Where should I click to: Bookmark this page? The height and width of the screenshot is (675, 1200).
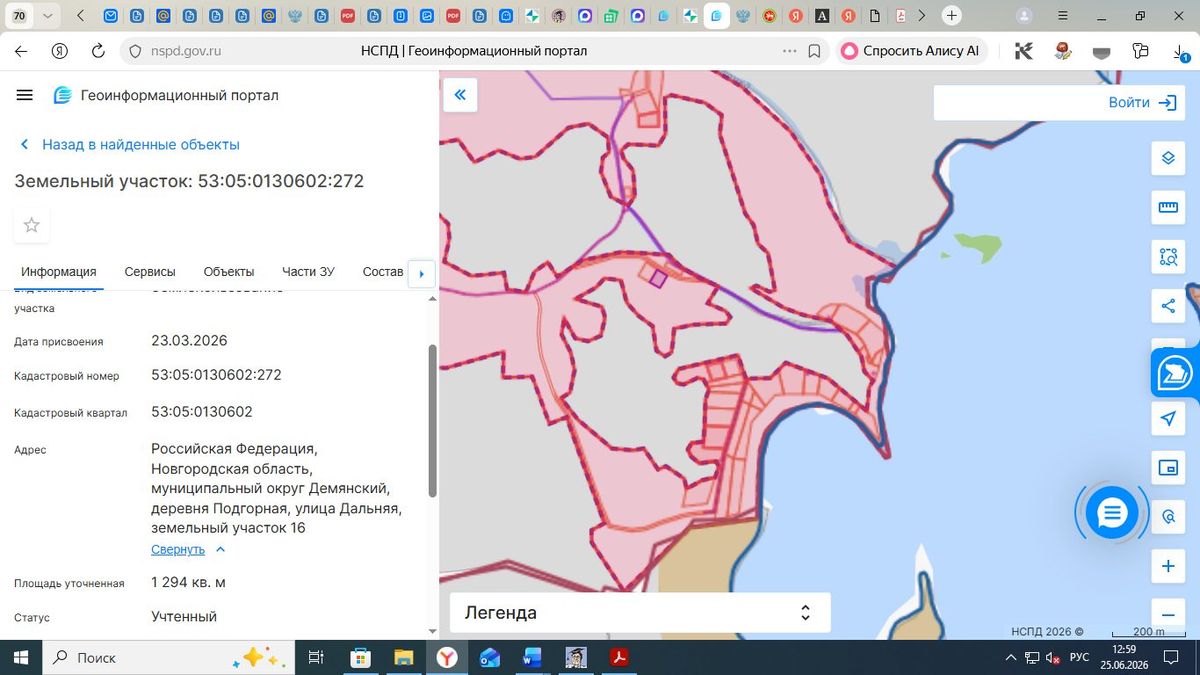pyautogui.click(x=815, y=51)
